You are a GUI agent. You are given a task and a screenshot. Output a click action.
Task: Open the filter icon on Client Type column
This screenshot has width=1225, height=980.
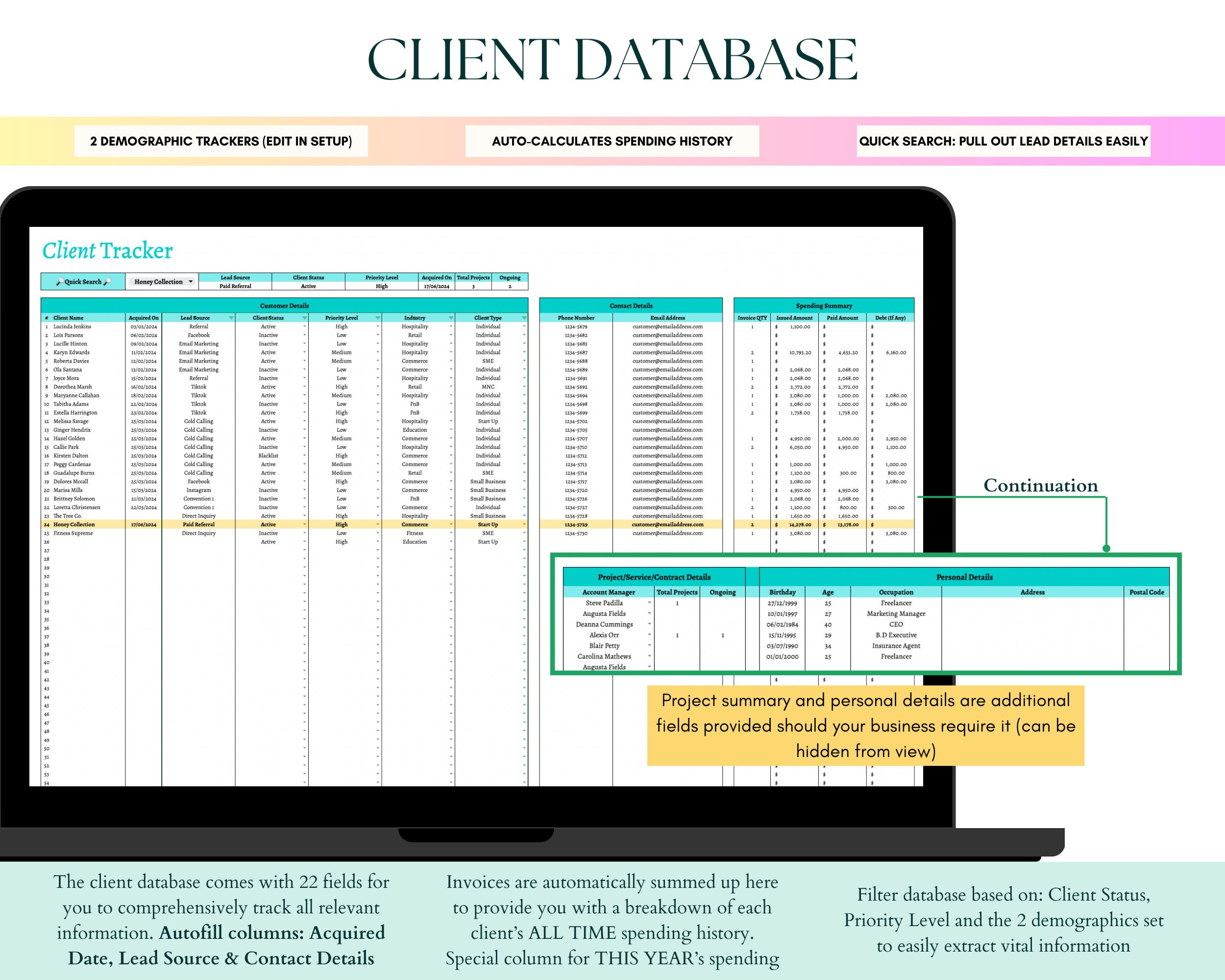(x=525, y=318)
